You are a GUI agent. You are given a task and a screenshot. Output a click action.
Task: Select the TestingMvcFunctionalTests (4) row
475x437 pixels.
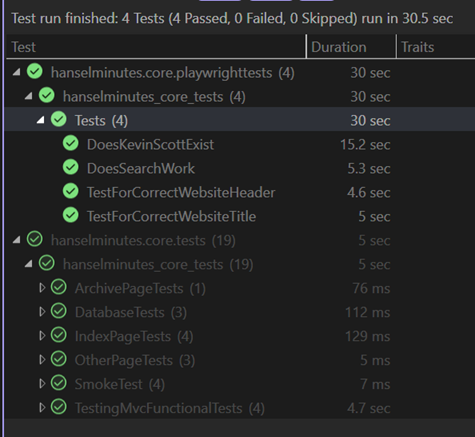[x=240, y=408]
